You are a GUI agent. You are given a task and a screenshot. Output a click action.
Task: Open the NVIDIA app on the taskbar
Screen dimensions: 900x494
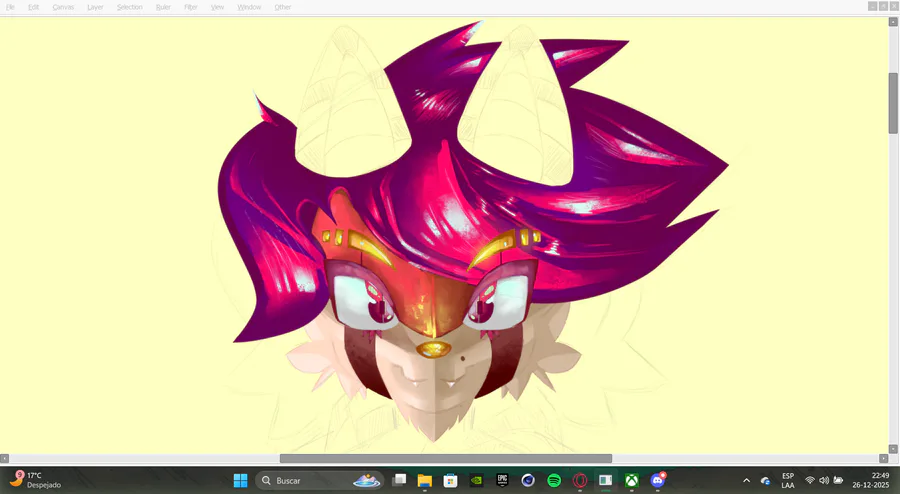point(476,480)
